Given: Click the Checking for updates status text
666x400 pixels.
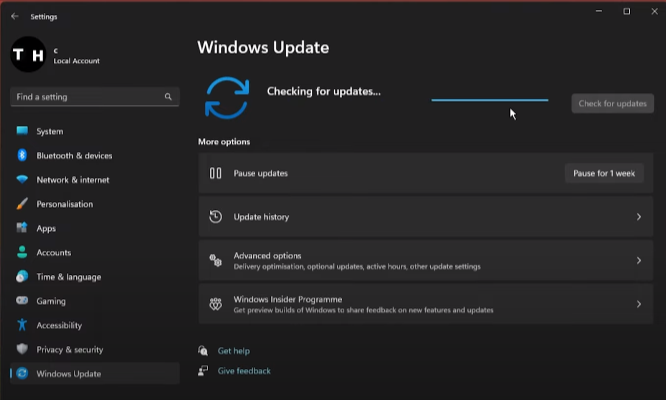Looking at the screenshot, I should tap(324, 91).
